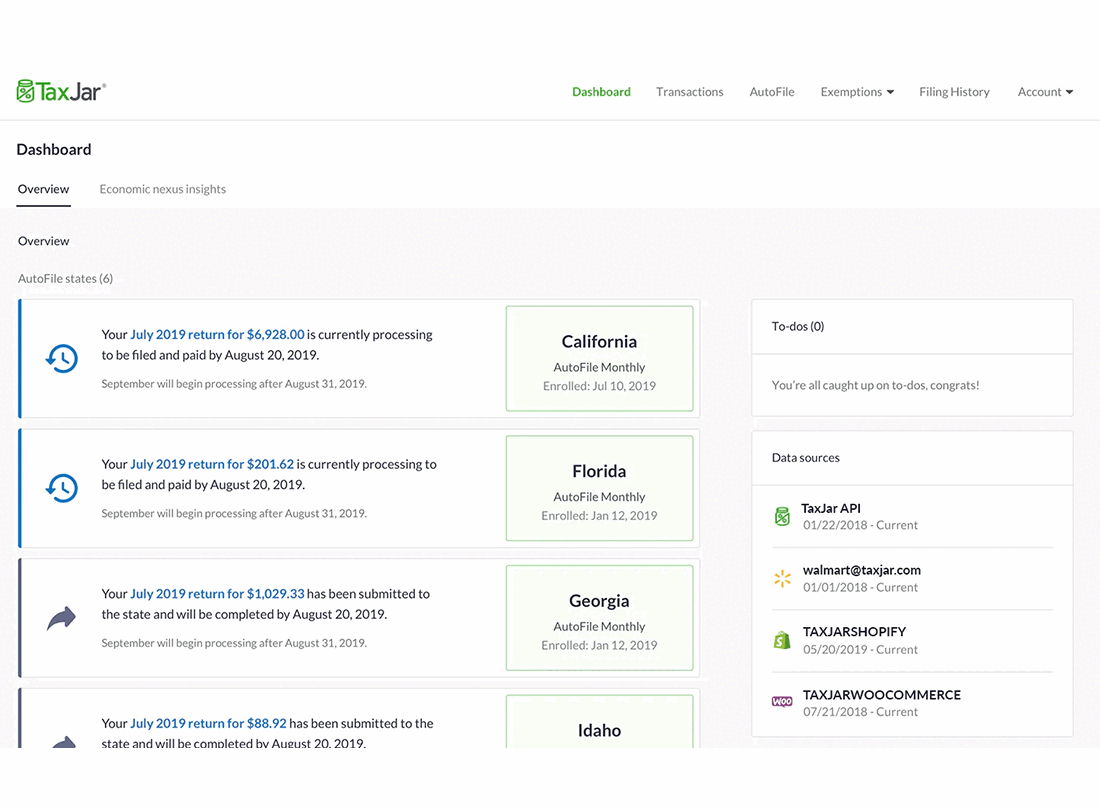The image size is (1100, 810).
Task: Click the TaxJar logo
Action: tap(61, 91)
